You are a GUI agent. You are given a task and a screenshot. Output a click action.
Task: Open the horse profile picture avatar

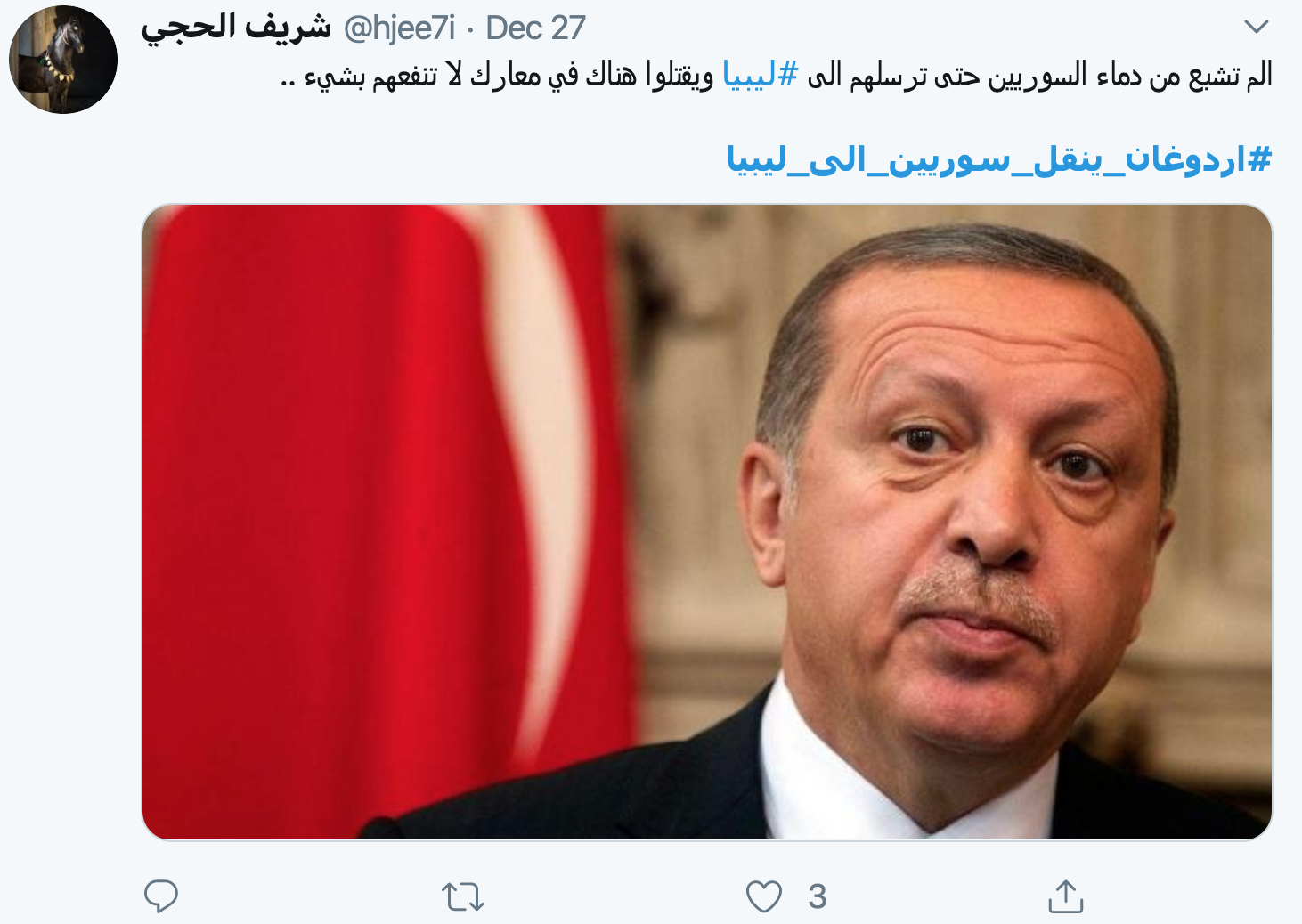tap(63, 60)
